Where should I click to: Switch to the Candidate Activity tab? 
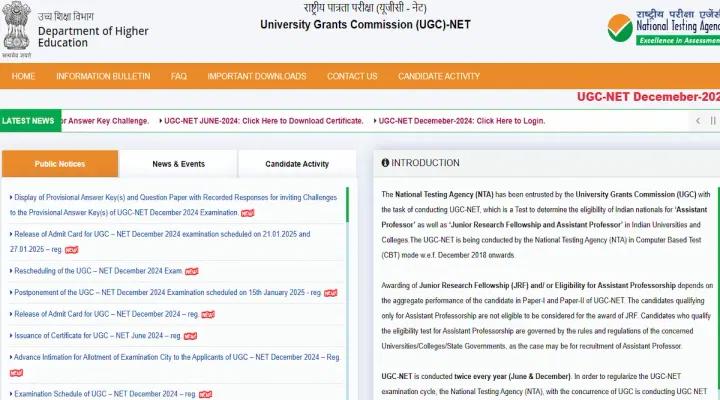pyautogui.click(x=297, y=164)
